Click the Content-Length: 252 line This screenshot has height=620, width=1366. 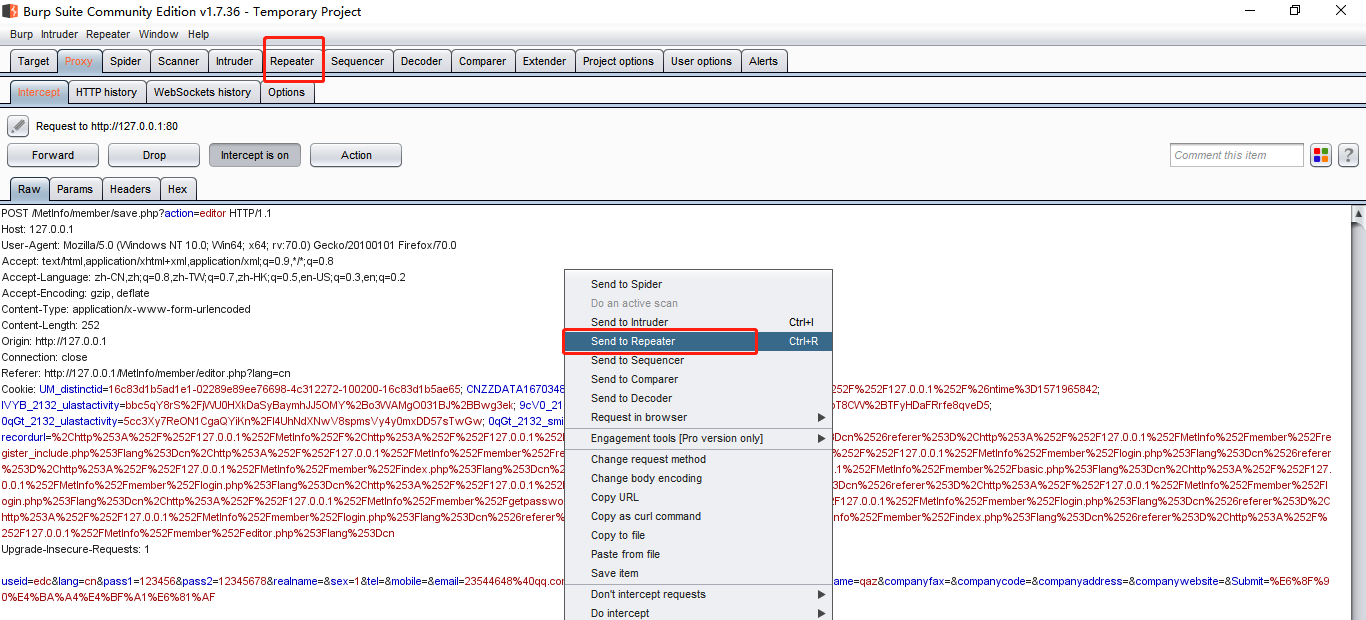51,325
